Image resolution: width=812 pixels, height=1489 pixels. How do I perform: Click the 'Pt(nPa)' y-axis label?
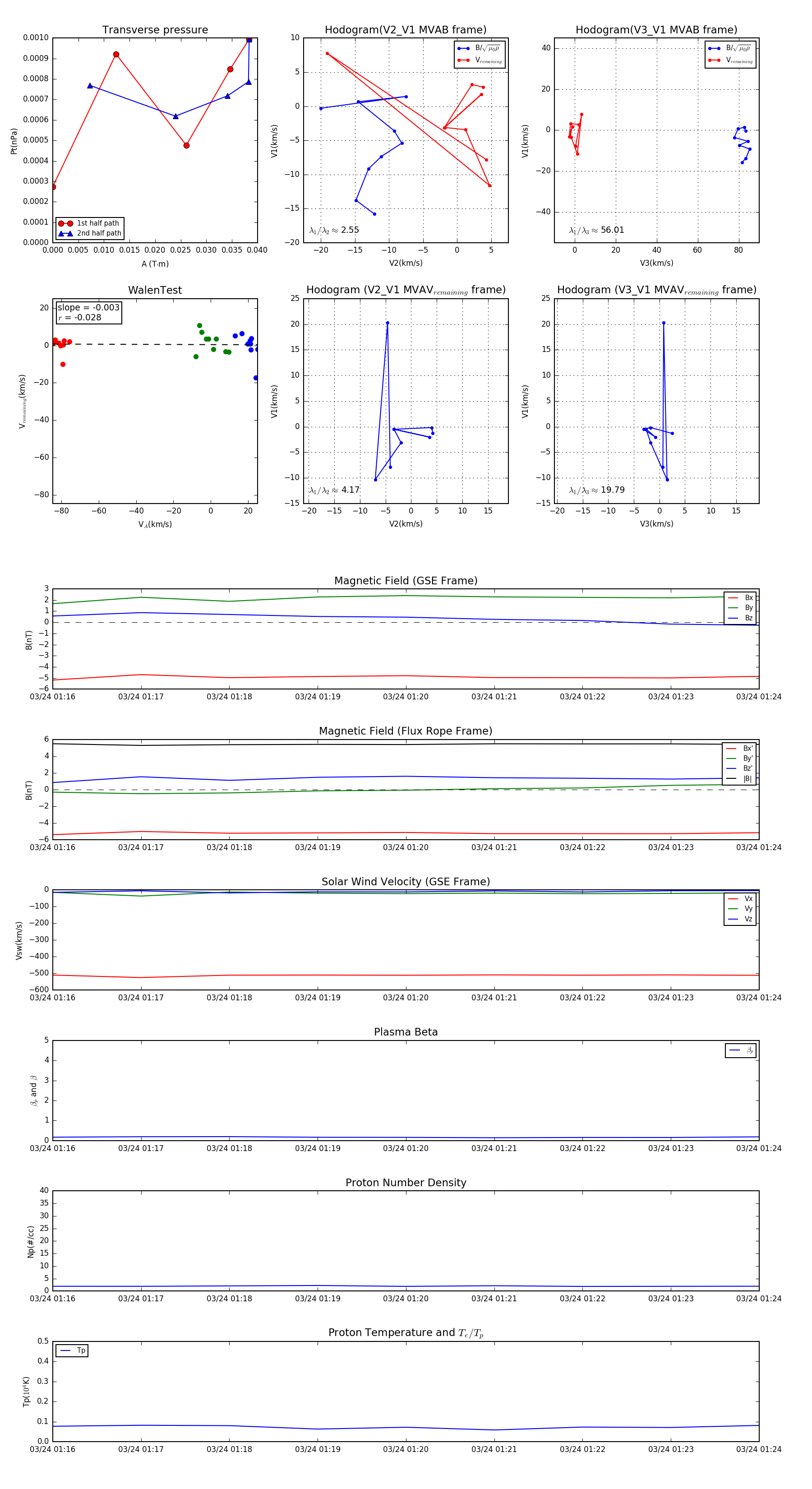coord(14,141)
